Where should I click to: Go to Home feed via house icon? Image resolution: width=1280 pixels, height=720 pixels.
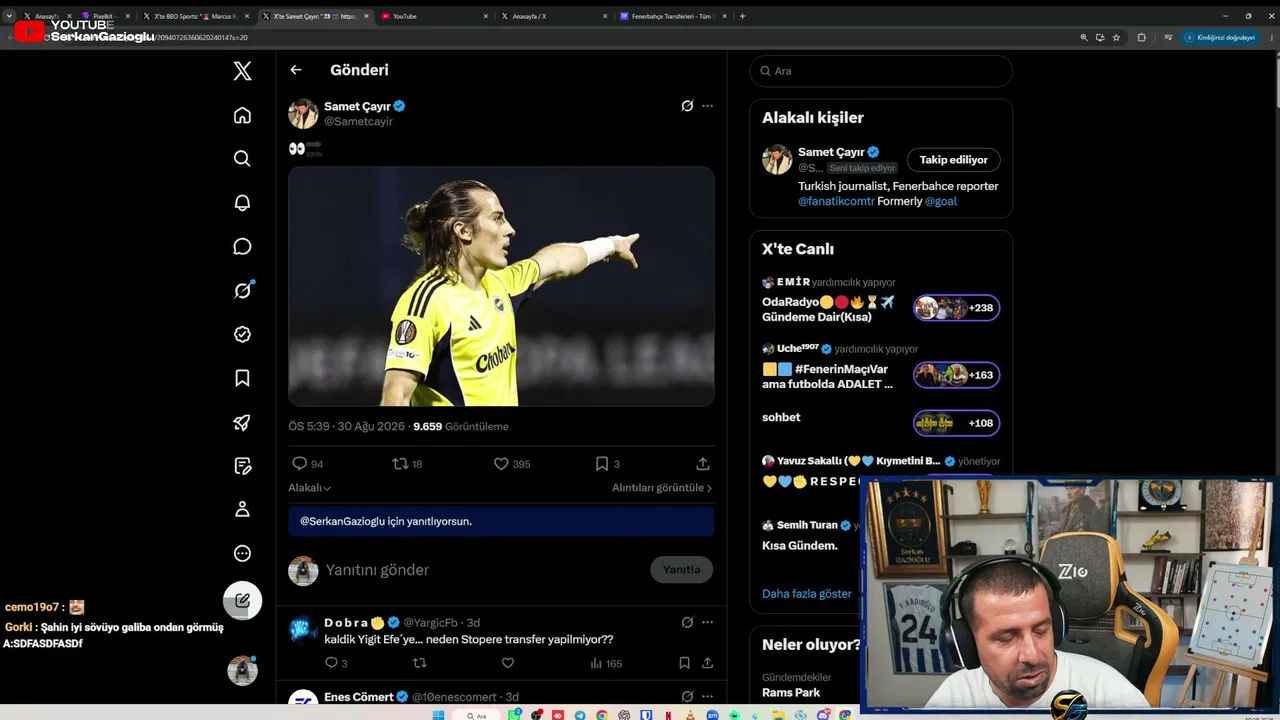click(x=242, y=115)
